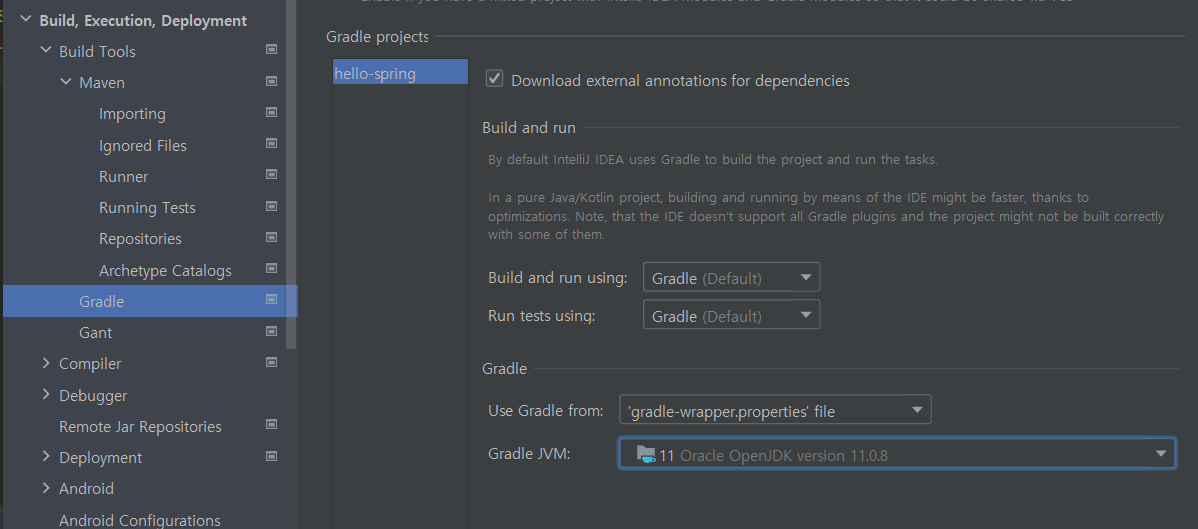The image size is (1198, 529).
Task: Open the Run tests using dropdown
Action: tap(731, 315)
